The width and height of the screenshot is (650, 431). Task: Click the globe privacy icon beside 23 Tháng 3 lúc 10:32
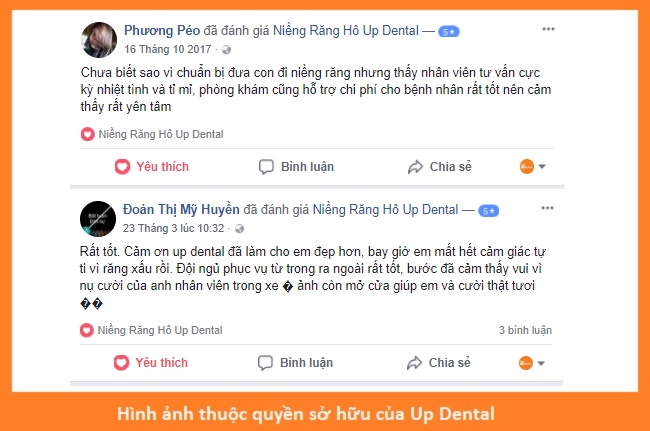(x=239, y=229)
